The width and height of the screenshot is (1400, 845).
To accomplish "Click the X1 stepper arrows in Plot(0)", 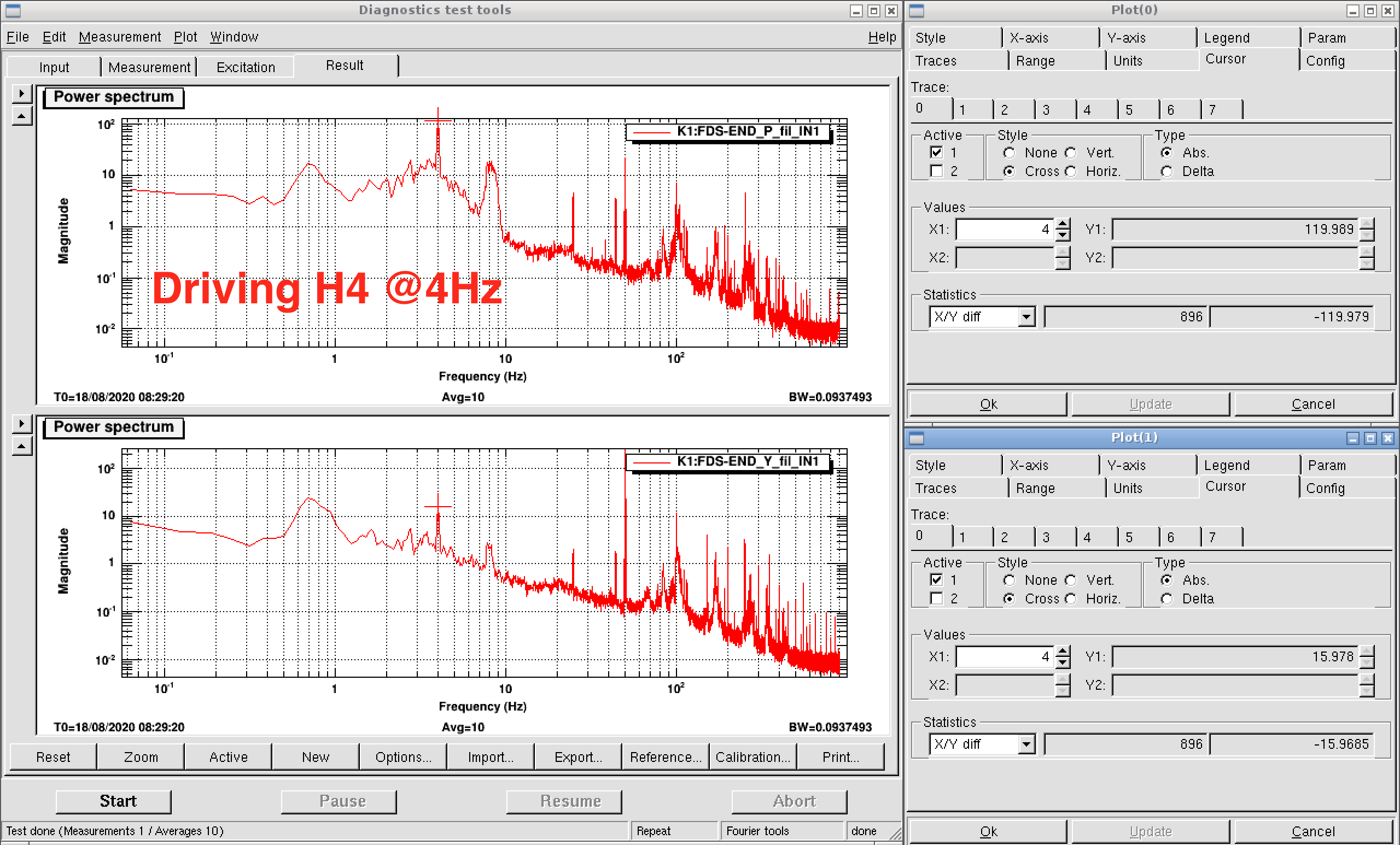I will [x=1063, y=230].
